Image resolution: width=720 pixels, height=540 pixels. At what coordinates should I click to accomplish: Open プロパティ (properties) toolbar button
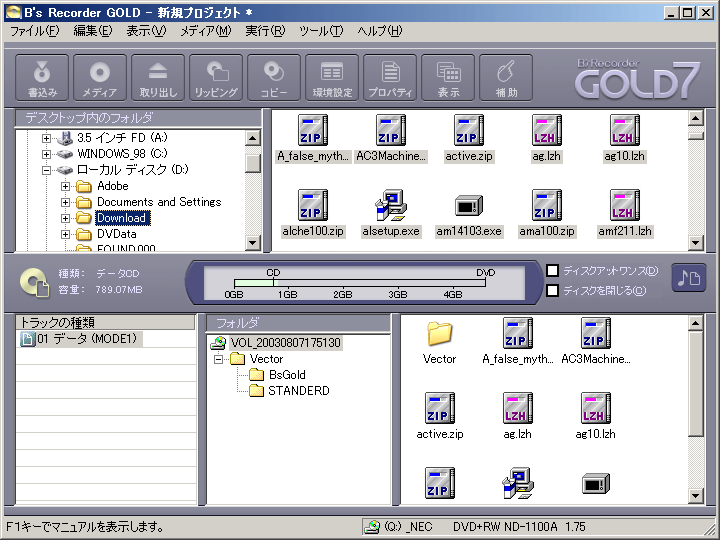(x=390, y=77)
